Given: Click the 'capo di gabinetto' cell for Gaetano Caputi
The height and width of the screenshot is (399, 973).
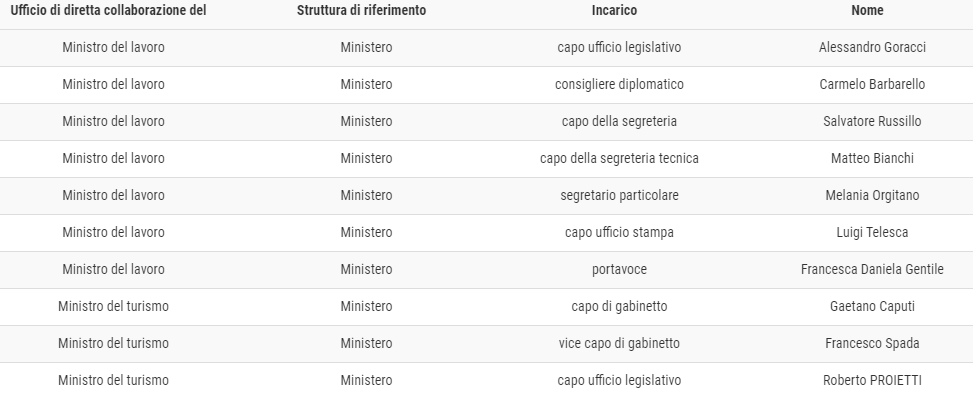Looking at the screenshot, I should point(619,307).
